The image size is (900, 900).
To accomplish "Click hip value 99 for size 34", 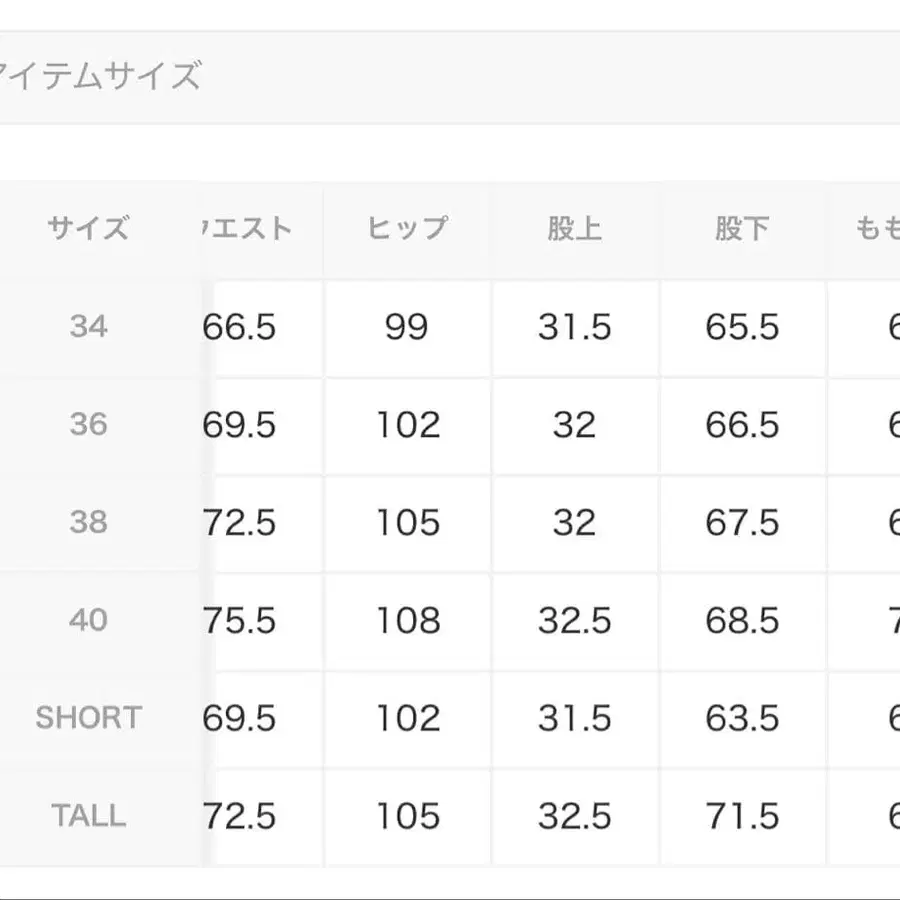I will 406,327.
